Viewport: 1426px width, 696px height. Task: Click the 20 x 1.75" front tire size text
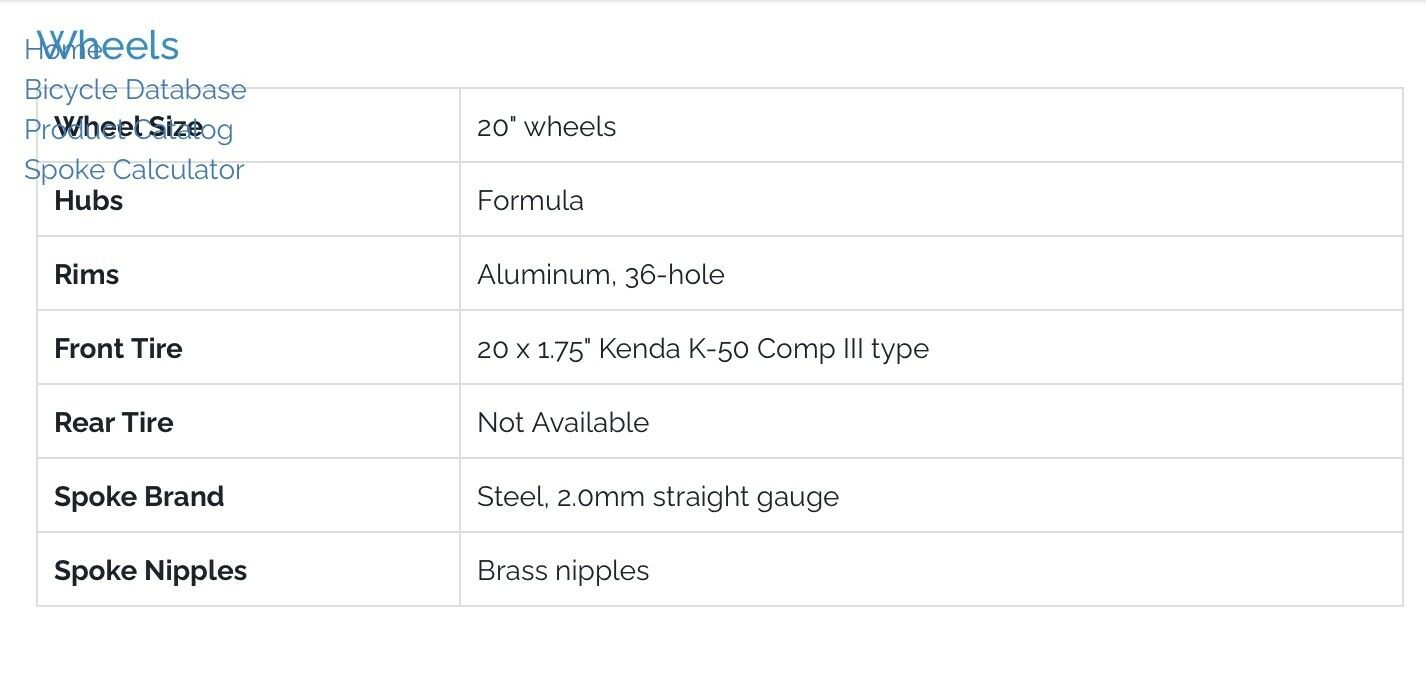click(531, 349)
